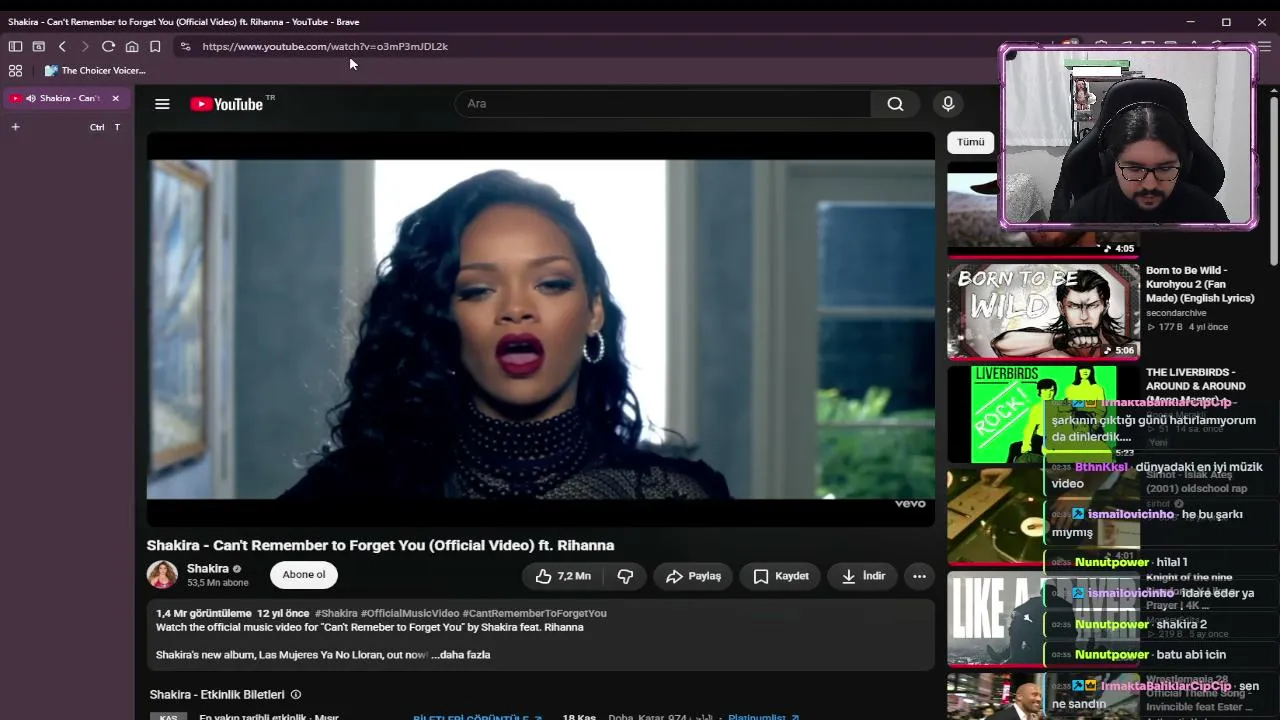Screen dimensions: 1280x720
Task: Select the 'Tümü' filter chip
Action: [x=971, y=142]
